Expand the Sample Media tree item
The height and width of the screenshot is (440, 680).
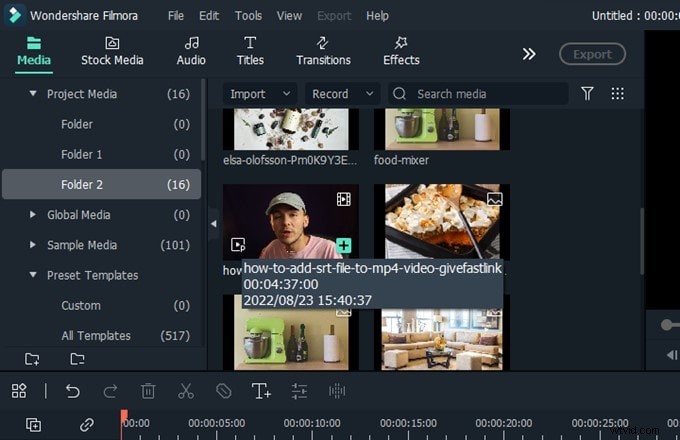33,245
